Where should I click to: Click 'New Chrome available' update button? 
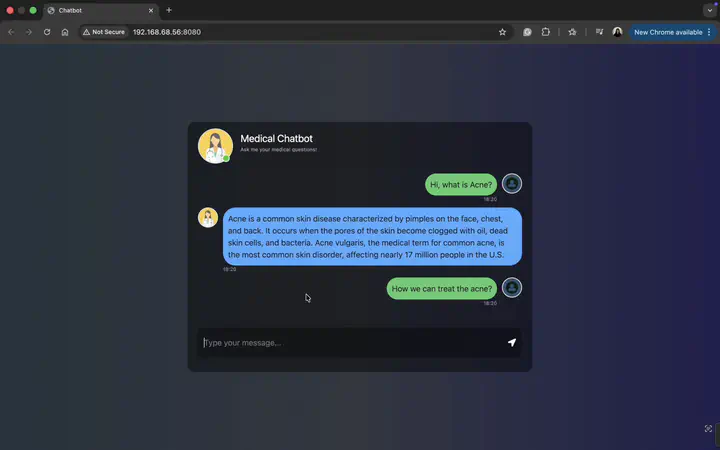(668, 32)
